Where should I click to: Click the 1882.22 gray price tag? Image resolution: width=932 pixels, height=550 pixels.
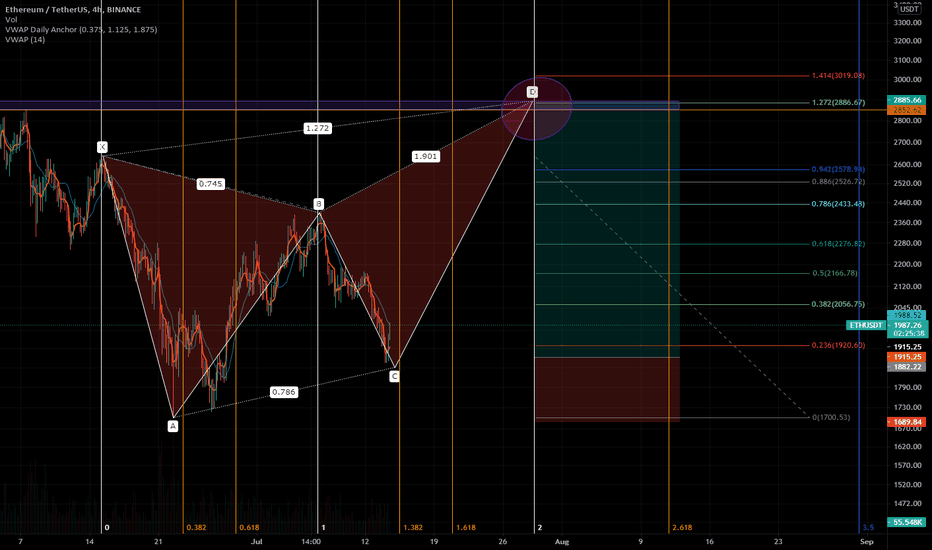[906, 367]
